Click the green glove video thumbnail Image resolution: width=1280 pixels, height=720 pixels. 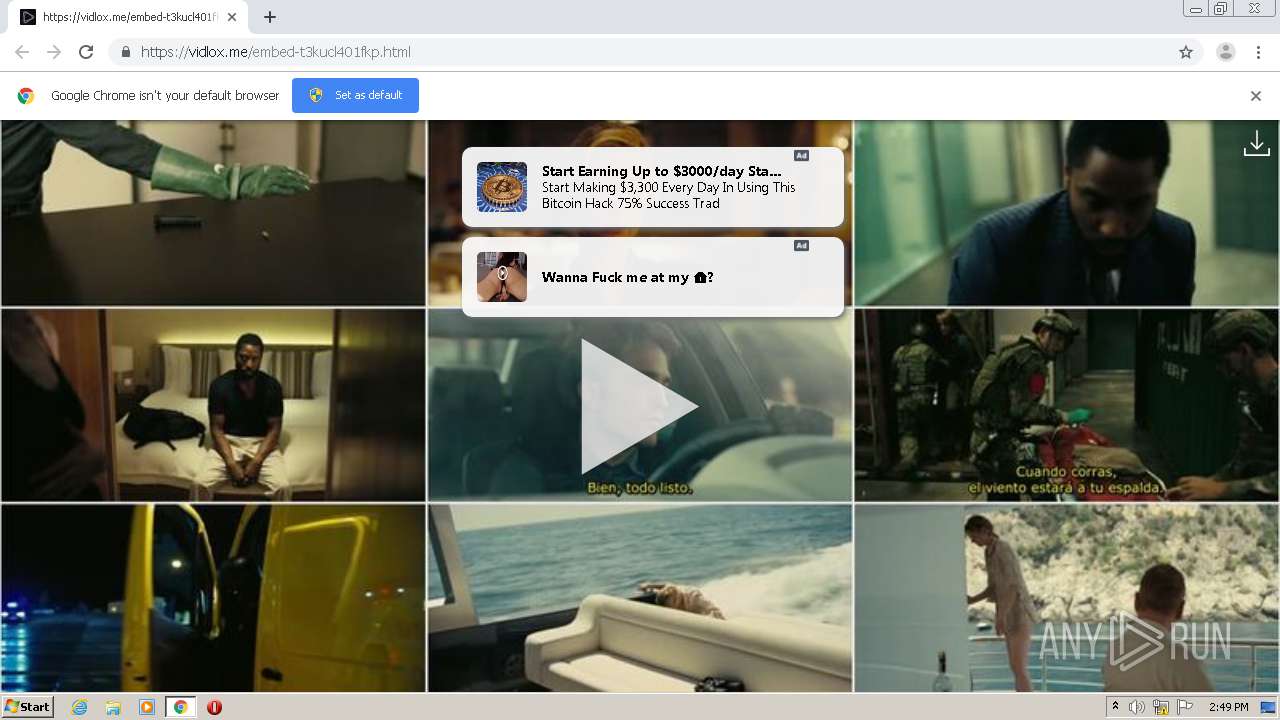point(213,213)
